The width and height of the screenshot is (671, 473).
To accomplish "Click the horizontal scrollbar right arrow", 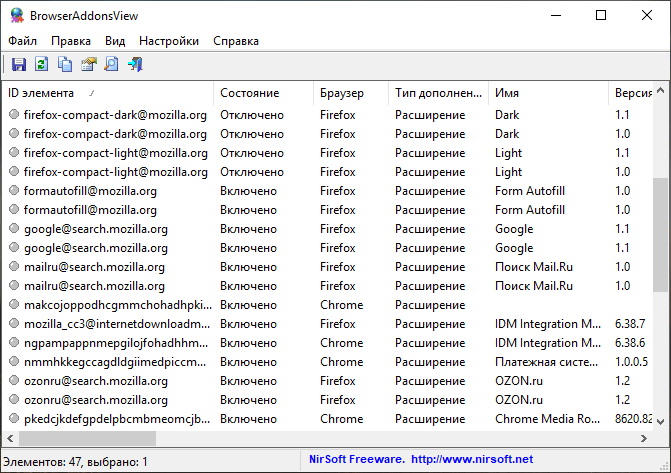I will coord(644,438).
